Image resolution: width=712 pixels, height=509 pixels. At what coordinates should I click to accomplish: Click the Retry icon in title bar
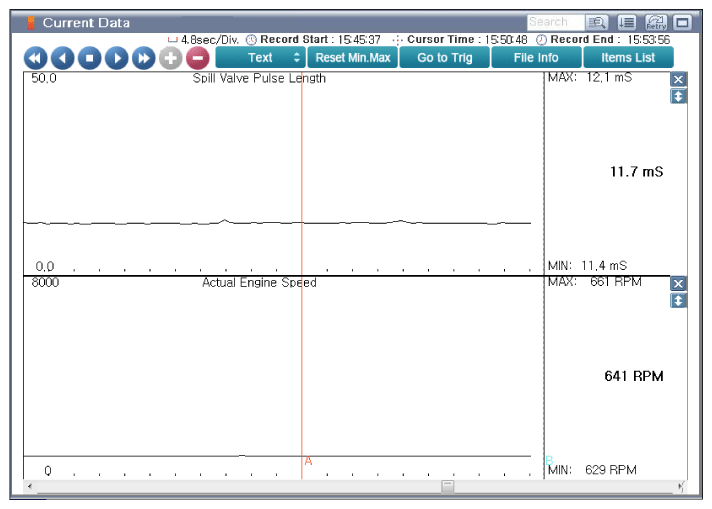[657, 21]
